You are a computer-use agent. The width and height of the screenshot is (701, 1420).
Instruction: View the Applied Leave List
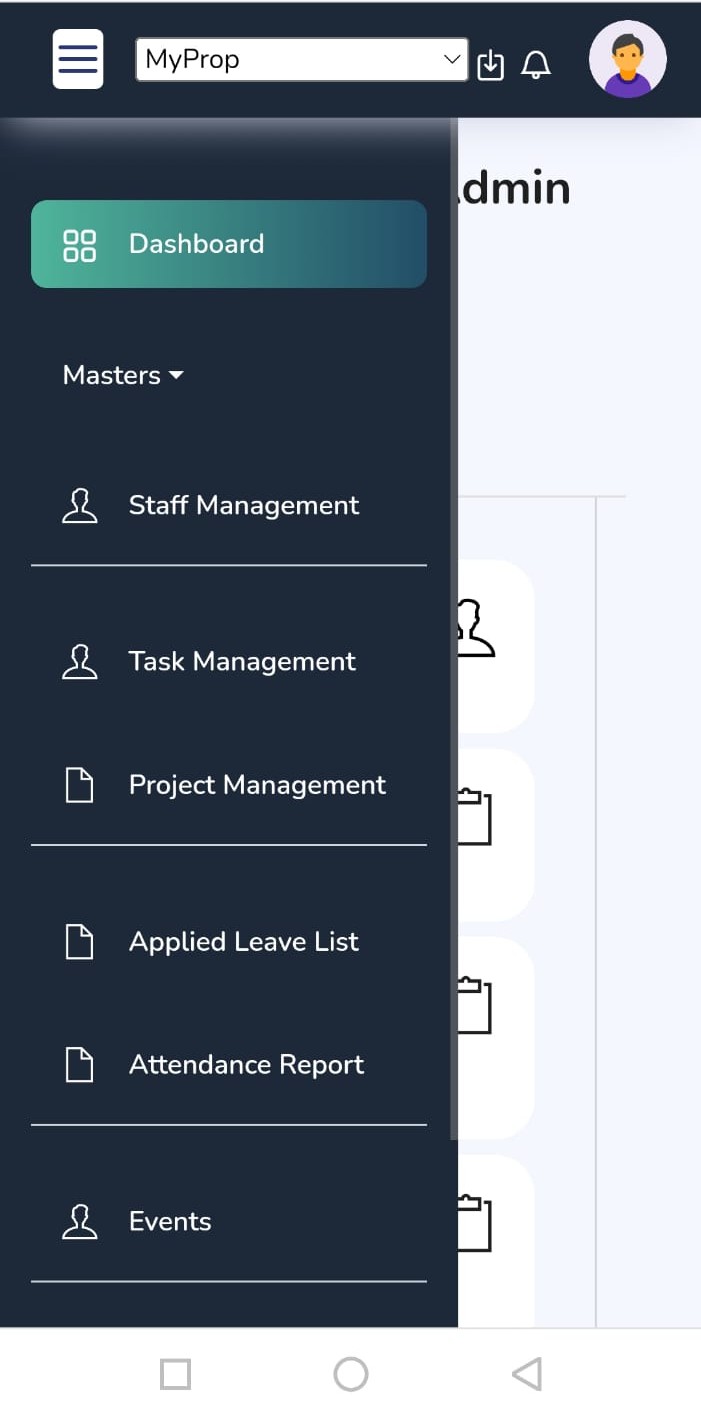[243, 941]
